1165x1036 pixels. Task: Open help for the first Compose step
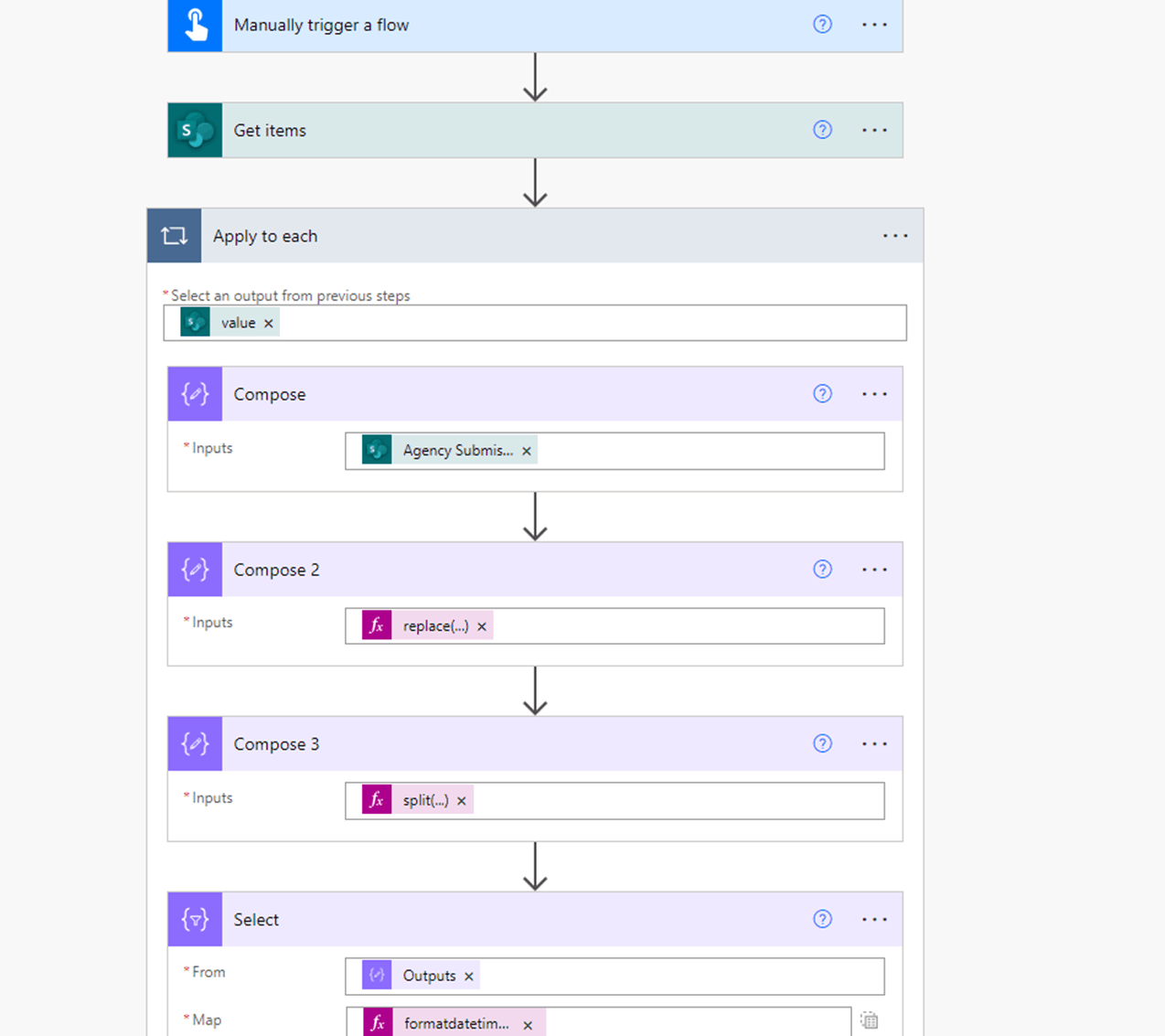click(822, 394)
